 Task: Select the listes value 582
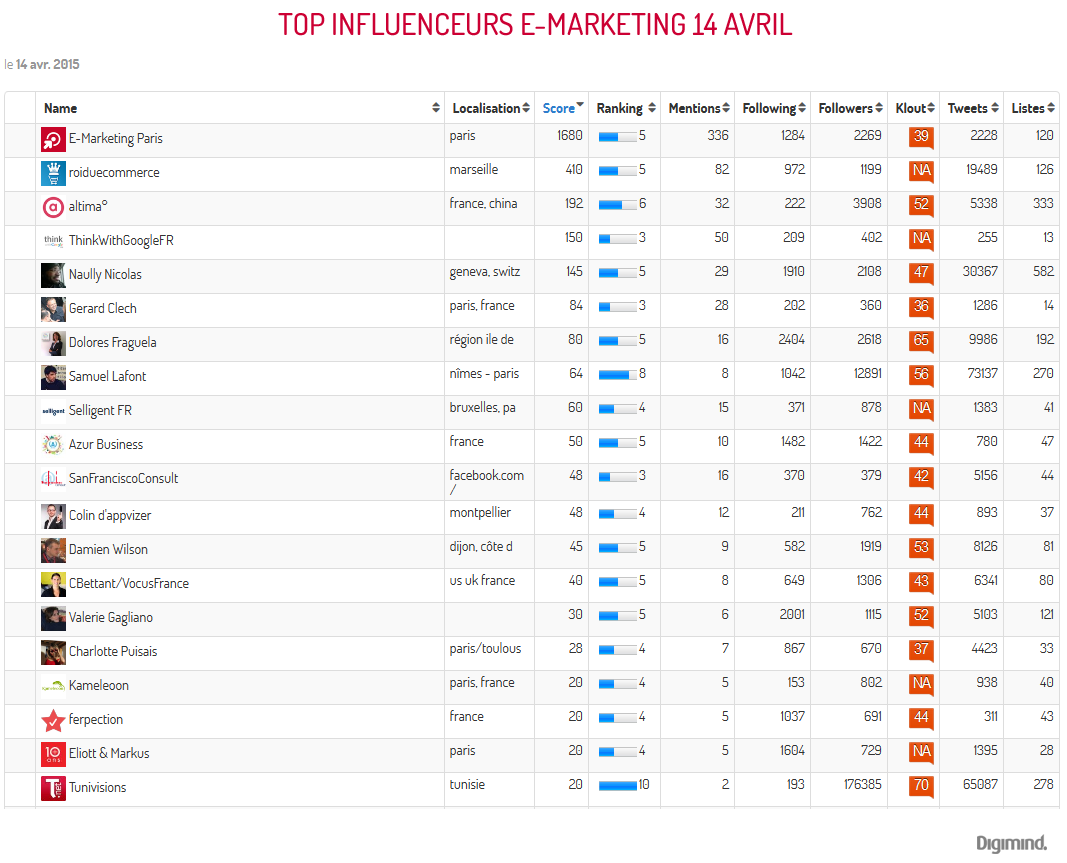(1043, 272)
